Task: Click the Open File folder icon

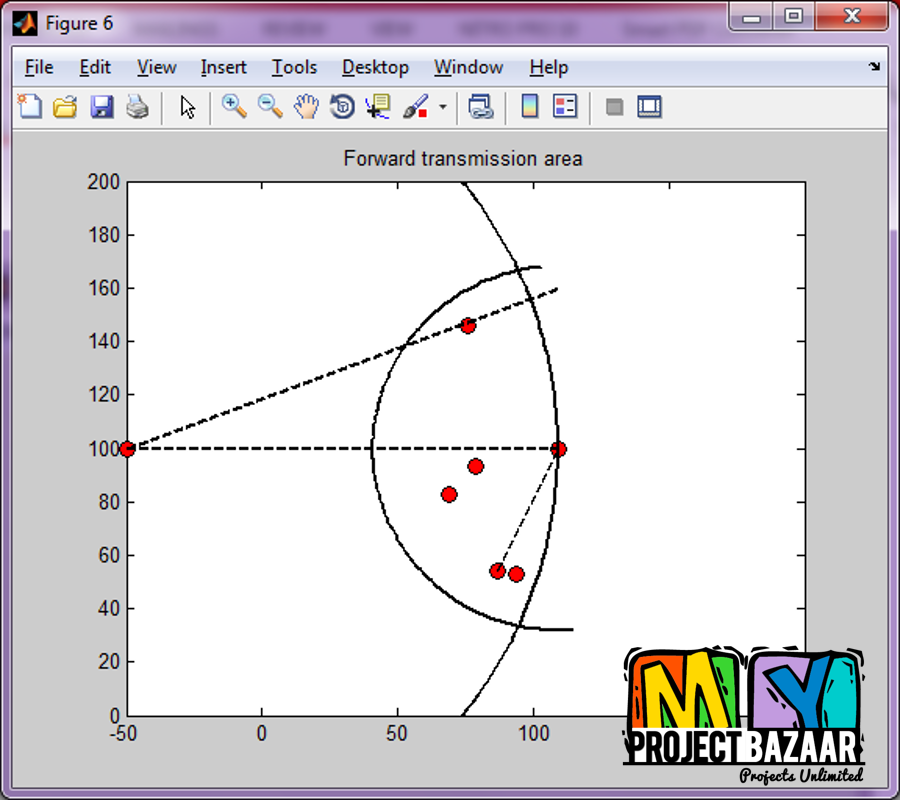Action: pos(65,107)
